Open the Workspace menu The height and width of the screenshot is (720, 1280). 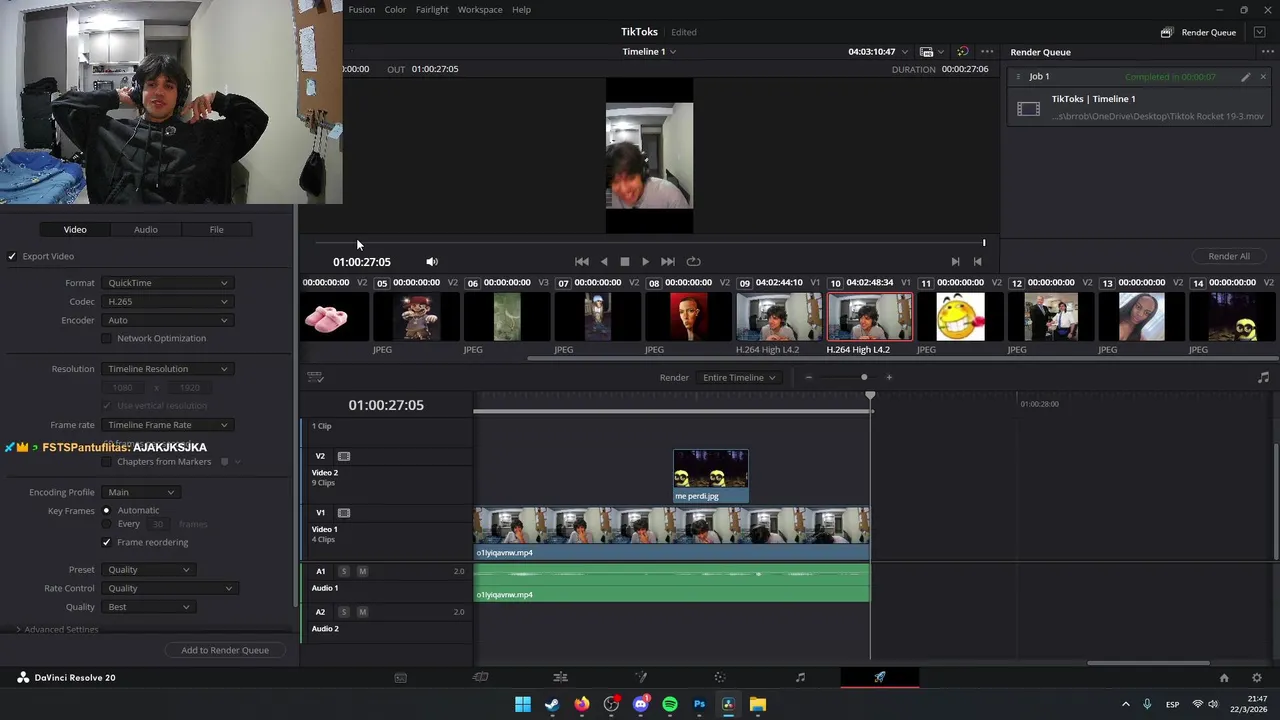(x=480, y=10)
